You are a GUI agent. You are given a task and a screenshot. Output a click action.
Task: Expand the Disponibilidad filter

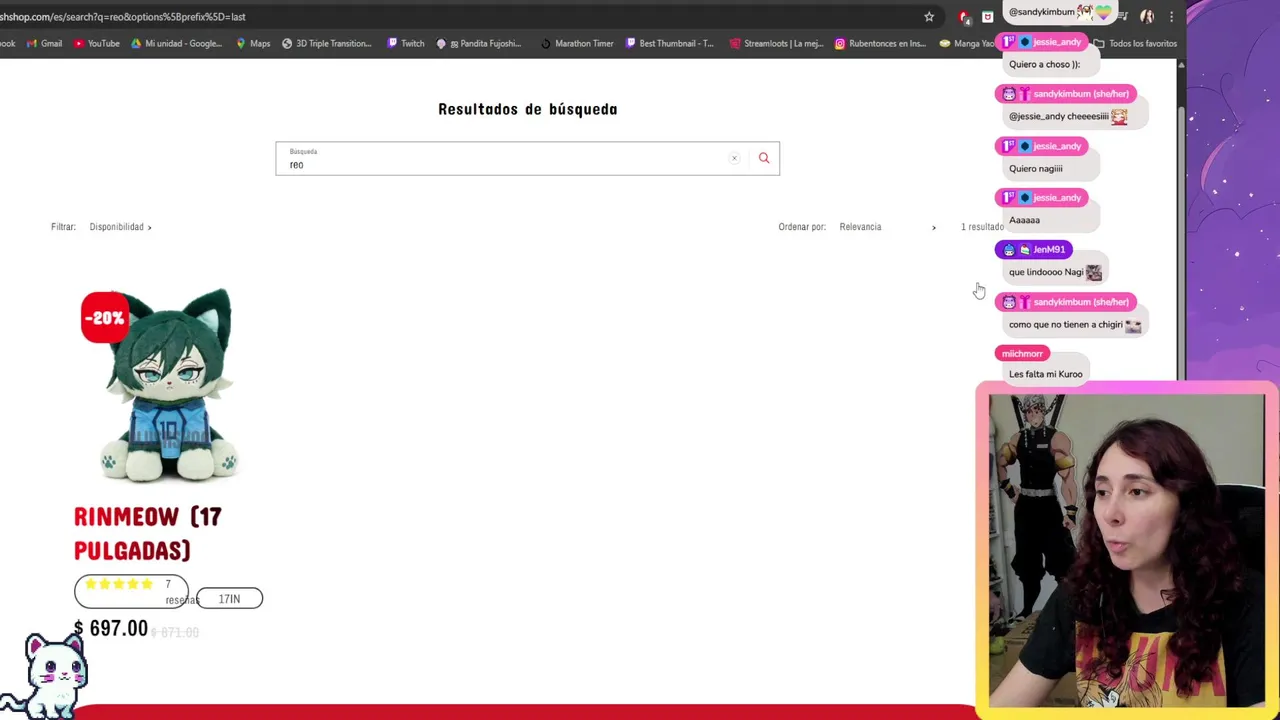click(120, 227)
